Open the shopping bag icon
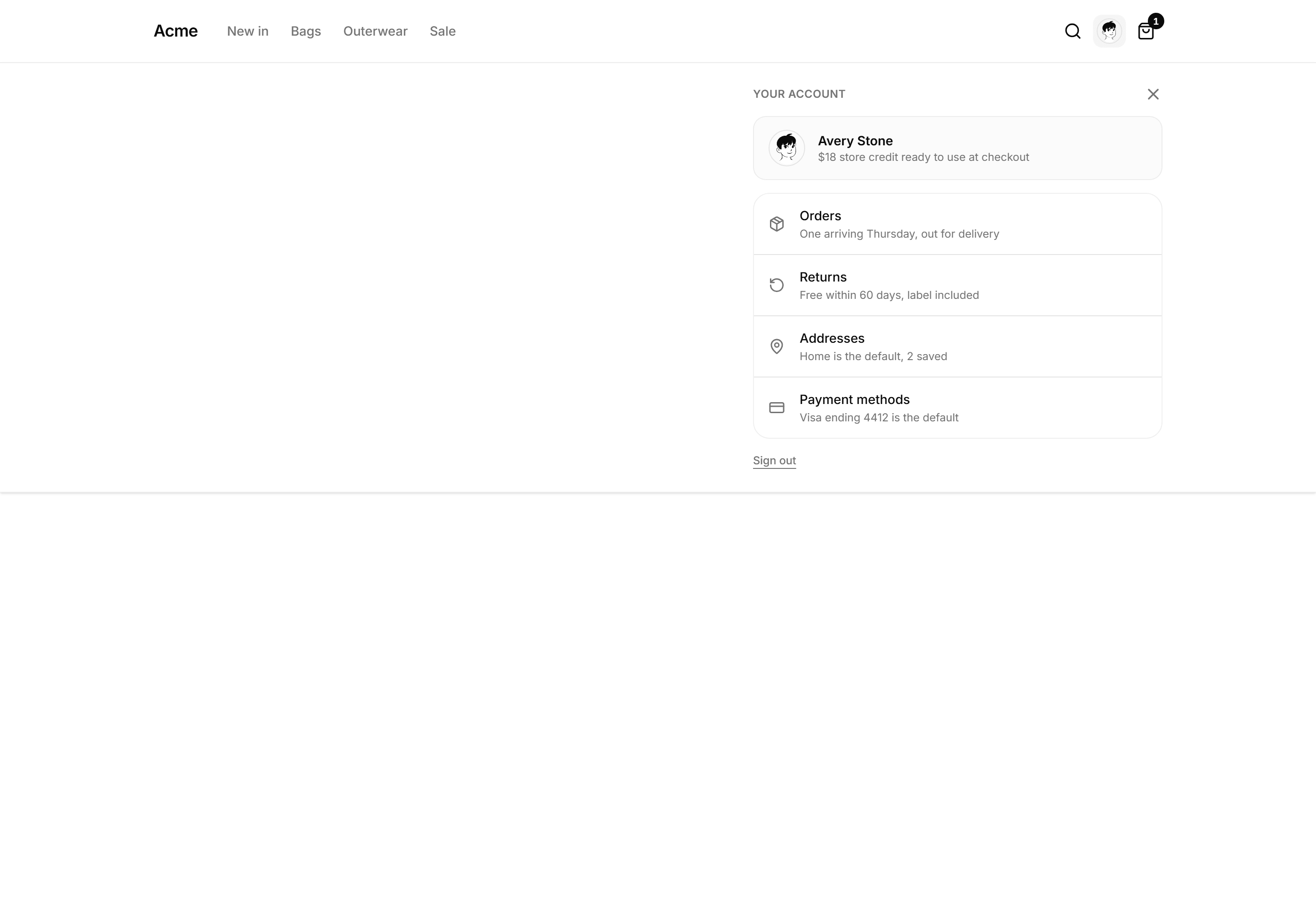The image size is (1316, 914). 1146,32
